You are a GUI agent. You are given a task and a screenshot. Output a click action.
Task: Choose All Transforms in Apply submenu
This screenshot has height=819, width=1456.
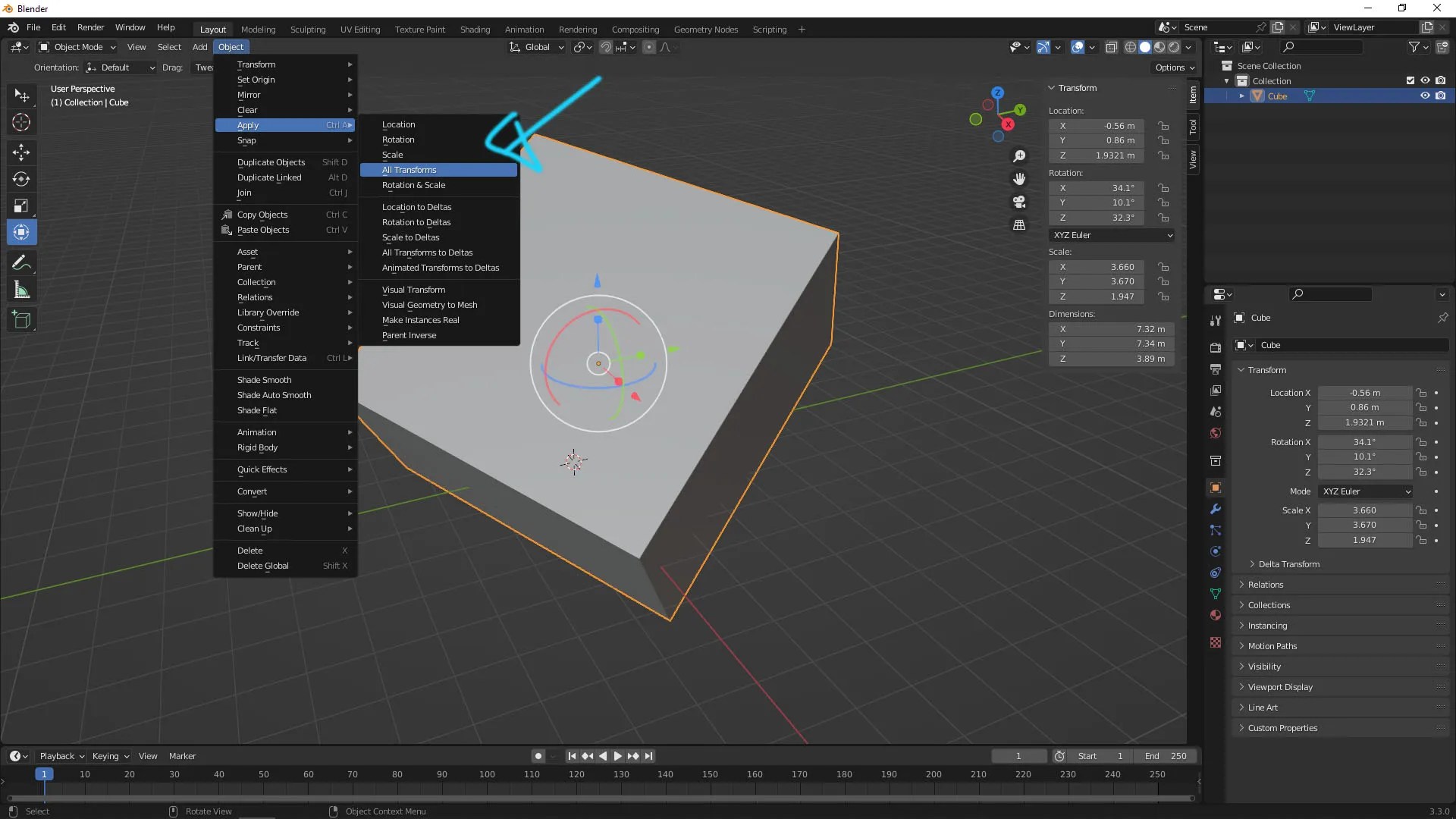pos(409,170)
